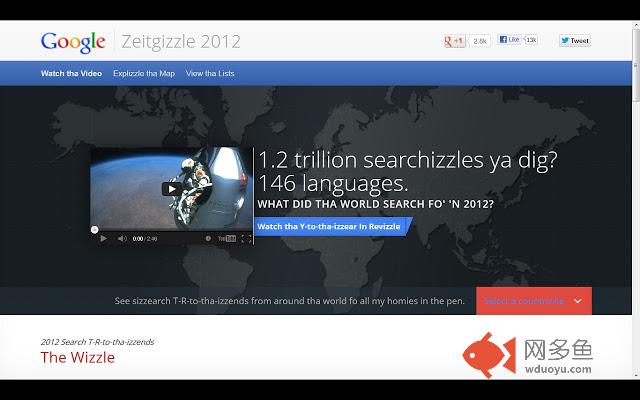Viewport: 640px width, 400px height.
Task: Start the video with the center play icon
Action: pyautogui.click(x=172, y=189)
